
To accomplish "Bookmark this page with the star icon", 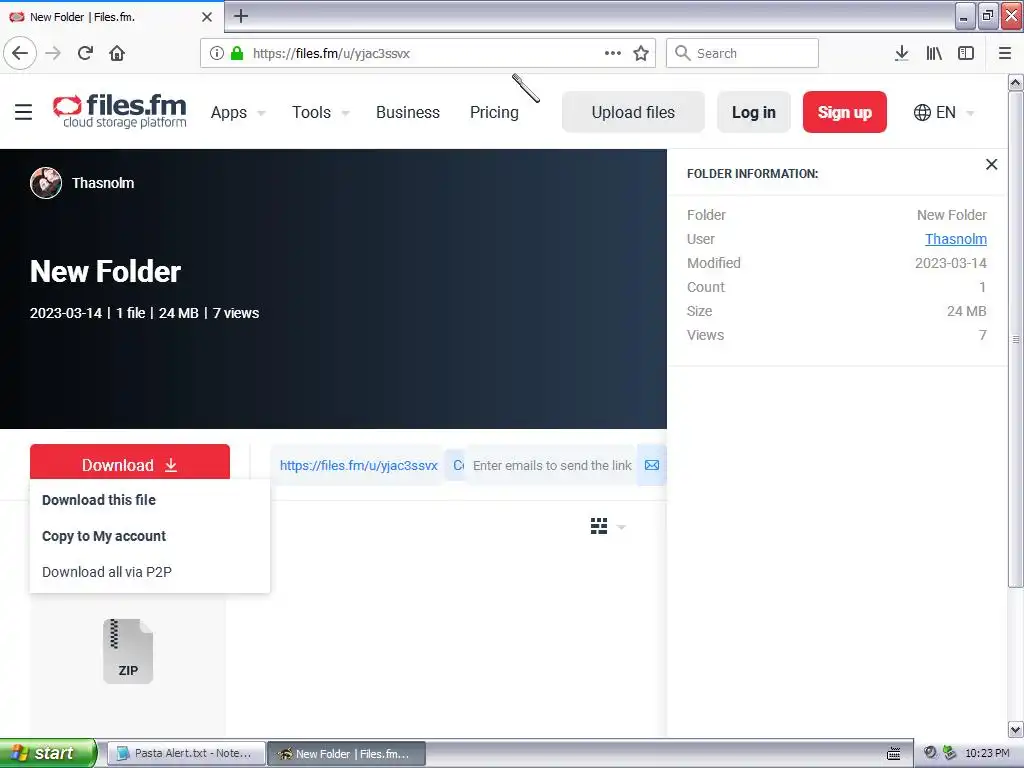I will coord(641,53).
